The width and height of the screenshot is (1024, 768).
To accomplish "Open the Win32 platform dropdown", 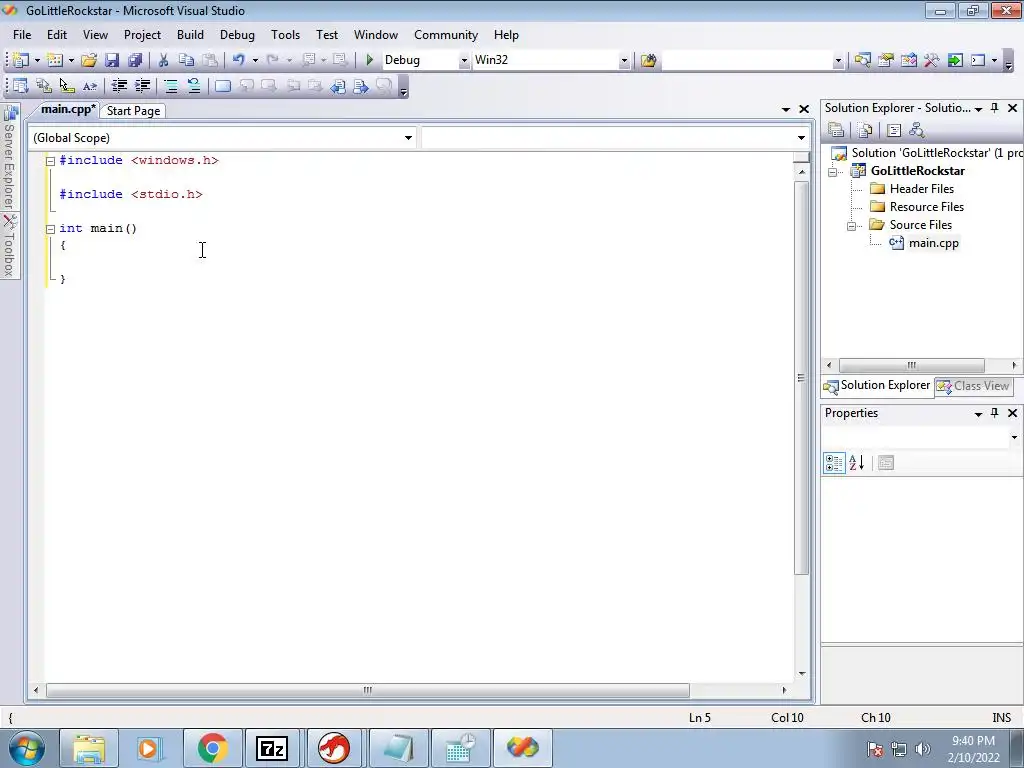I will click(x=624, y=60).
